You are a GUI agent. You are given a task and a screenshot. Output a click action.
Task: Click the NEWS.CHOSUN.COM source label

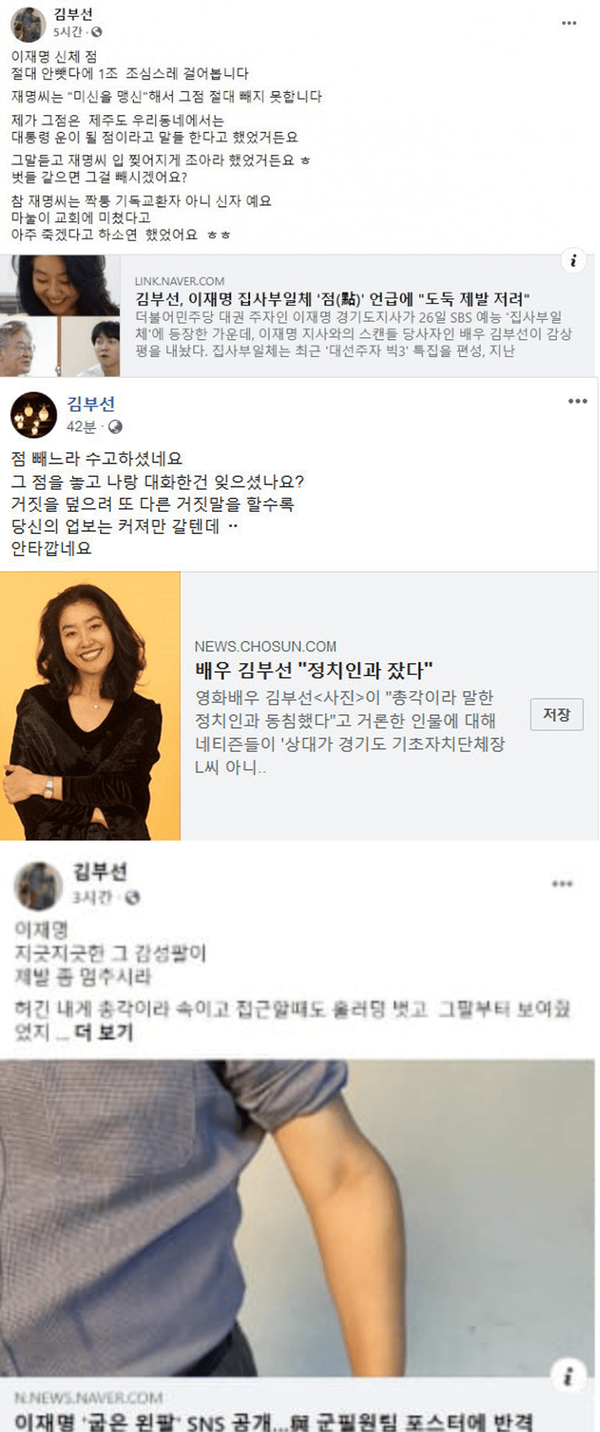265,646
